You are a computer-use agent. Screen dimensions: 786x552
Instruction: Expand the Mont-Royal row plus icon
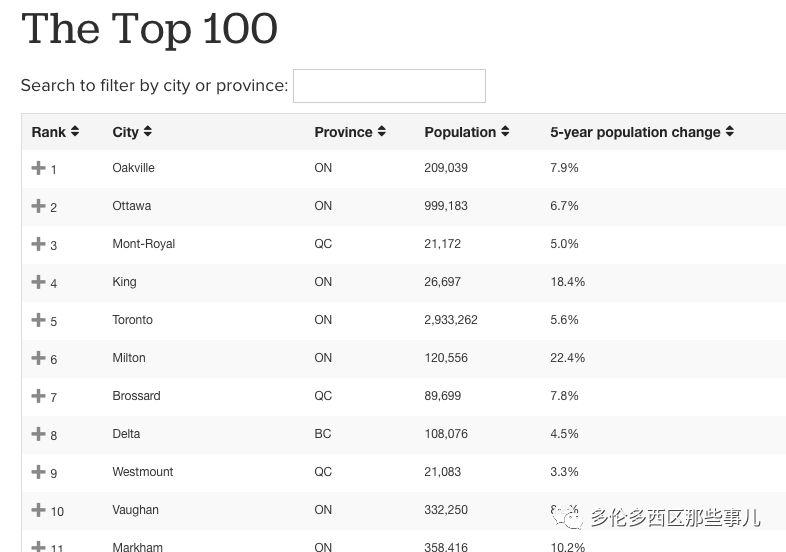[38, 244]
